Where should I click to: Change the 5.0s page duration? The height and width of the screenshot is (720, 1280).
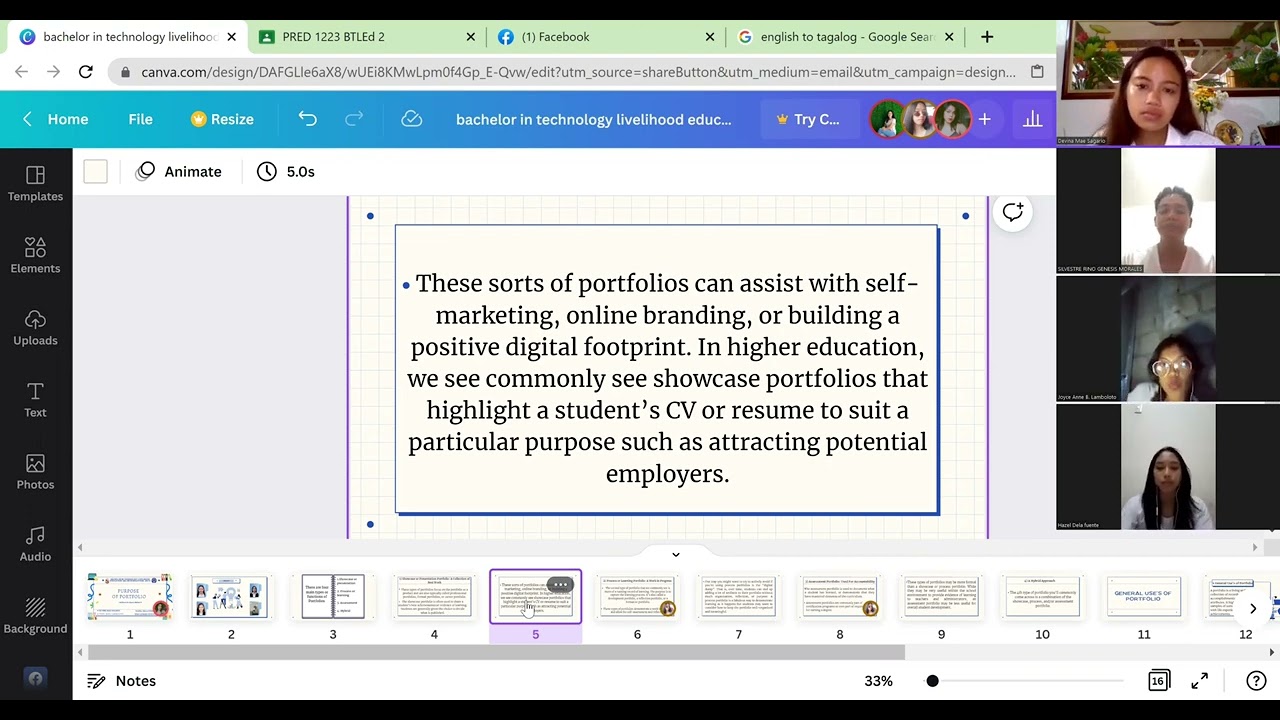tap(286, 172)
